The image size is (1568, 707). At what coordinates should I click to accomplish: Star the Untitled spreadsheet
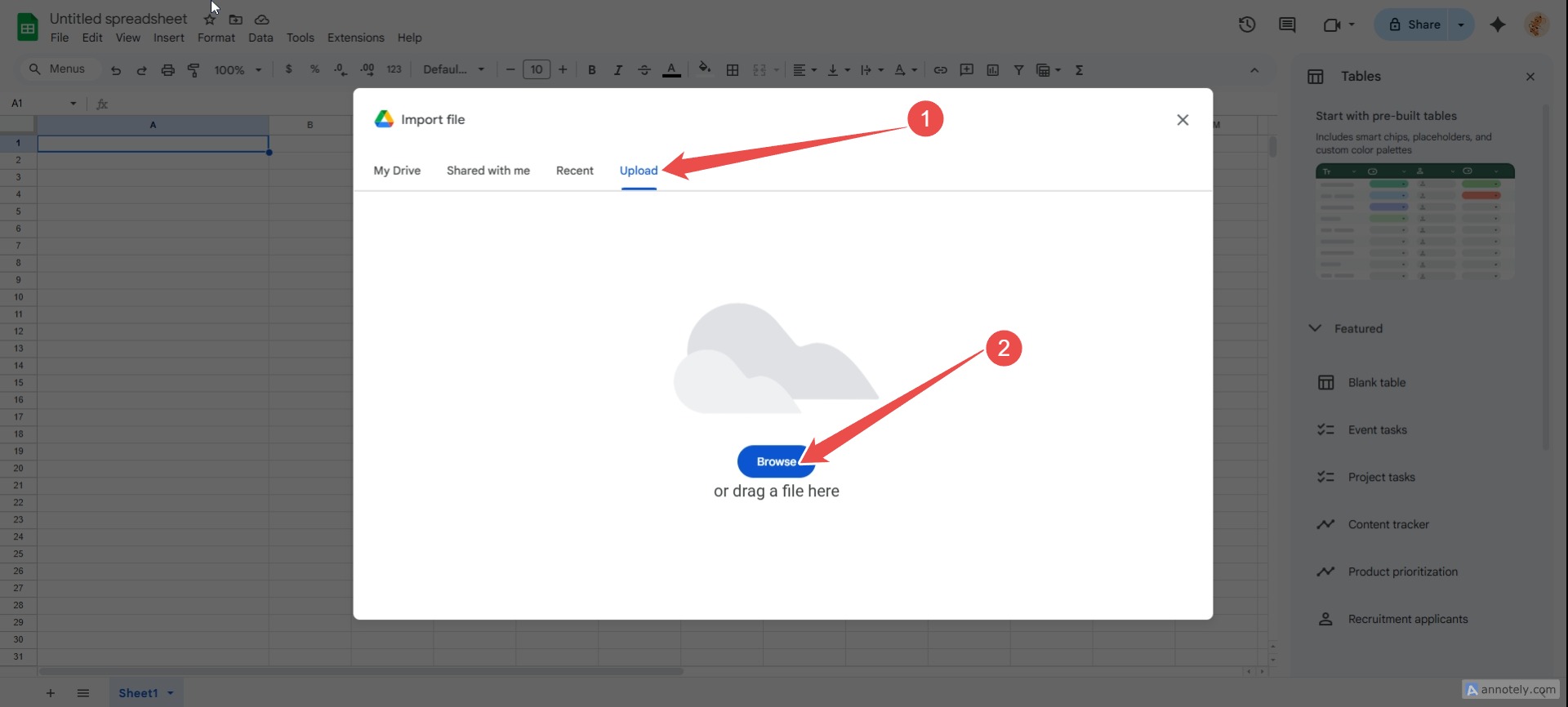pyautogui.click(x=210, y=20)
